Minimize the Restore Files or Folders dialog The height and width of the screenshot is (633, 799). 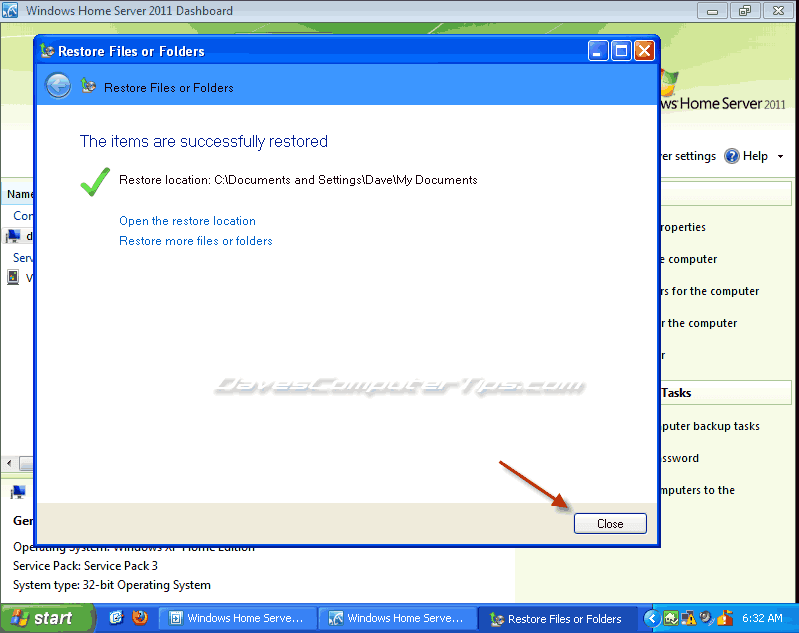click(x=598, y=51)
